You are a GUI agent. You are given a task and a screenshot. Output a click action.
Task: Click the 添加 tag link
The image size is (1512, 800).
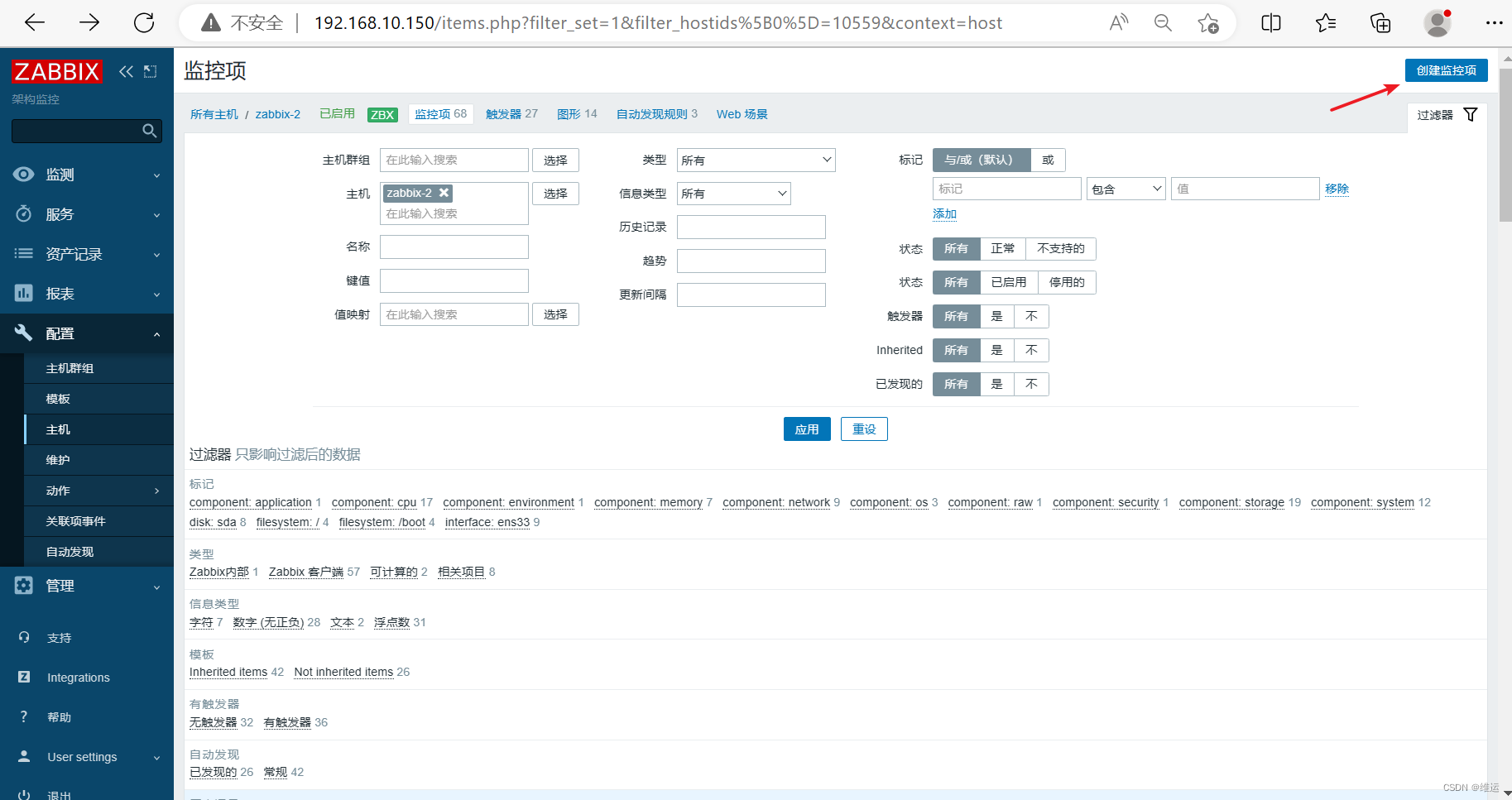944,213
